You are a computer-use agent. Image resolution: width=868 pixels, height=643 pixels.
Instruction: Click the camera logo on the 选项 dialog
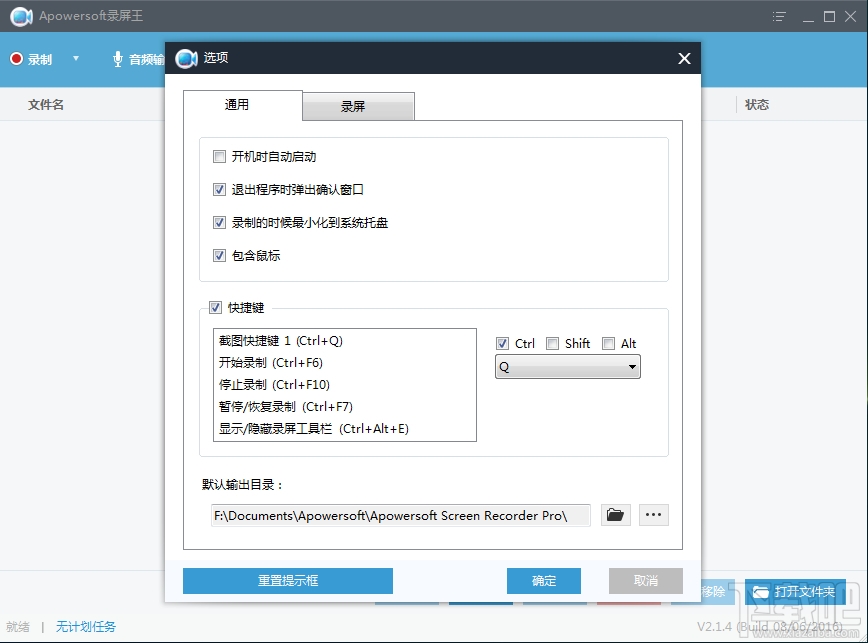pos(185,58)
